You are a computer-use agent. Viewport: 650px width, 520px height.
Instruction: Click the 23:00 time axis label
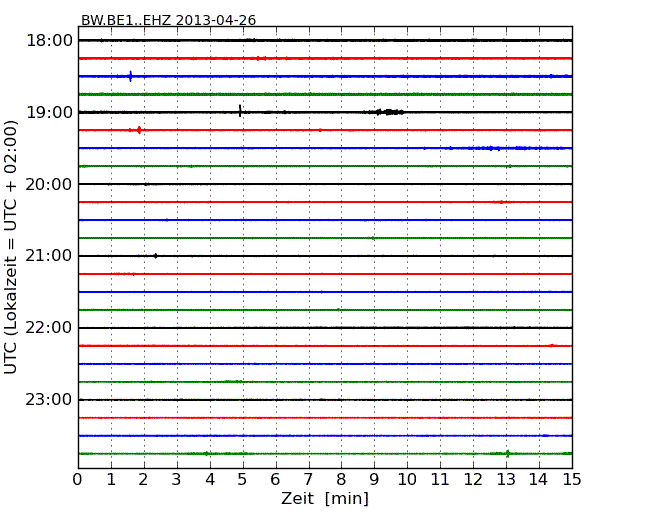[x=49, y=400]
